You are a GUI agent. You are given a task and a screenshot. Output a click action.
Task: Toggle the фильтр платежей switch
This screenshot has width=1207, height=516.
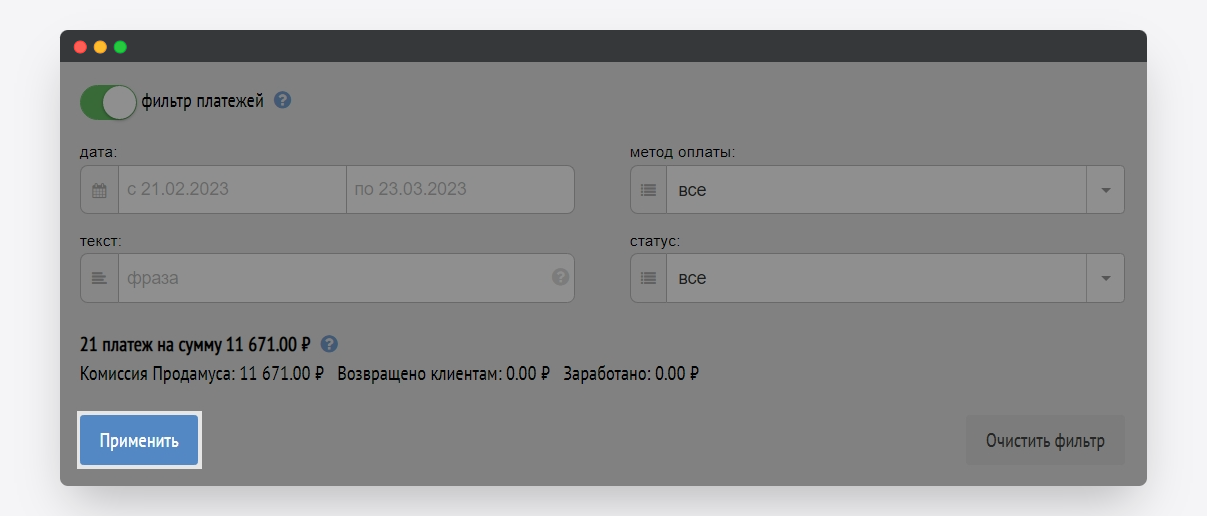[108, 102]
